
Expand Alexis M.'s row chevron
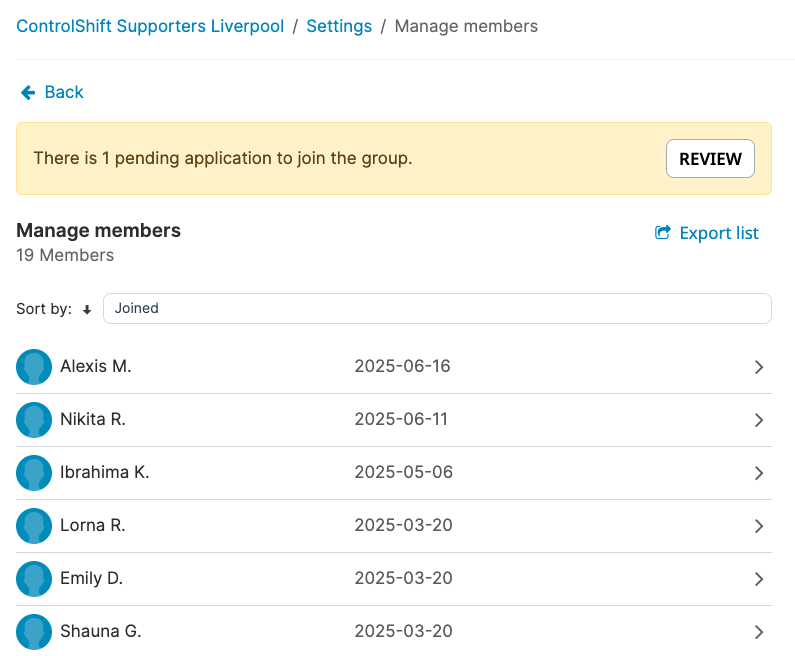coord(759,367)
